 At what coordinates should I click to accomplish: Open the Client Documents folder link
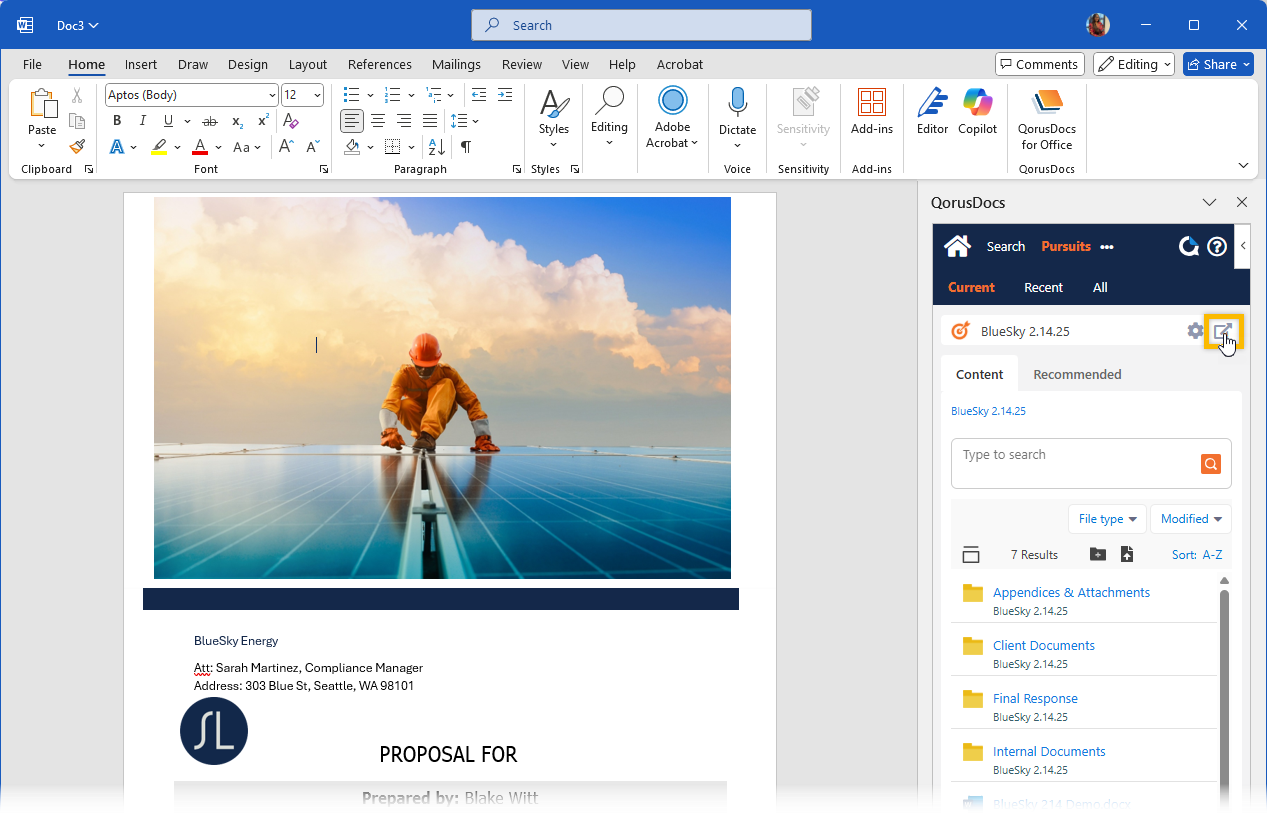click(x=1043, y=645)
